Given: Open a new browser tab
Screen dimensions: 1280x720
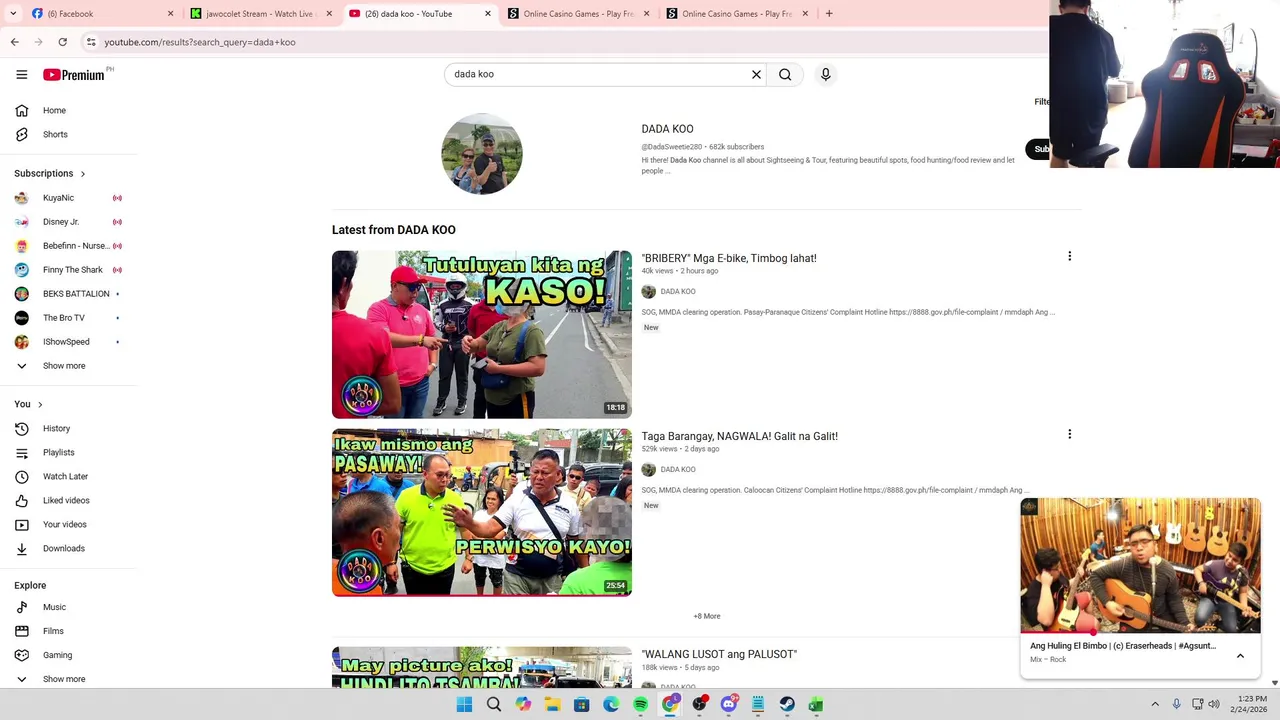Looking at the screenshot, I should (829, 13).
